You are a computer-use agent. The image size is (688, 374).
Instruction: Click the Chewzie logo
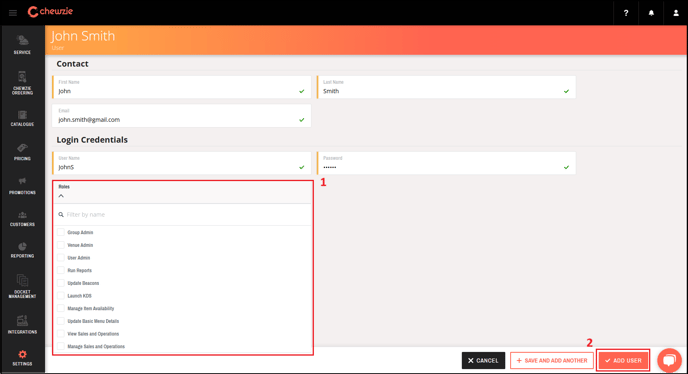[x=50, y=11]
